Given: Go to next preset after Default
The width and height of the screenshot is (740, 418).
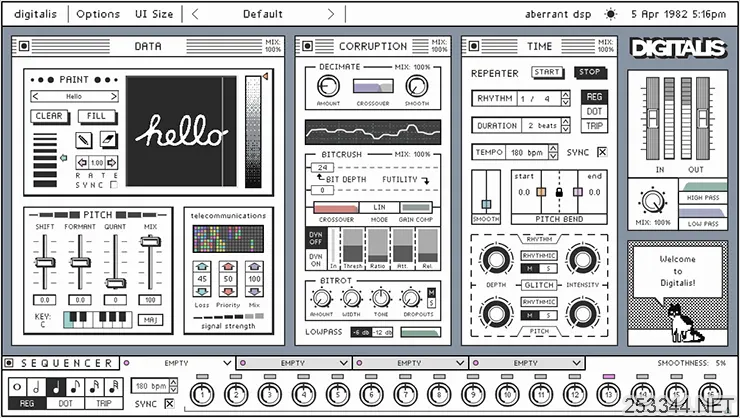Looking at the screenshot, I should click(x=331, y=14).
